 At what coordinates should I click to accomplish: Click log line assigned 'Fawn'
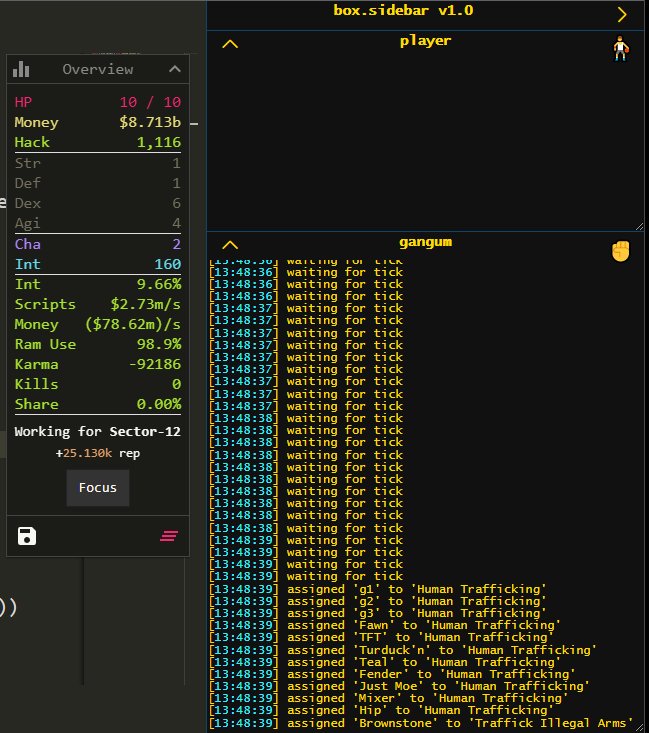(x=385, y=625)
